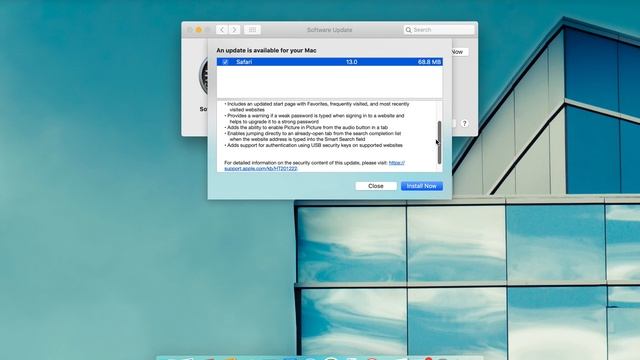The image size is (640, 360).
Task: Open help with the question mark button
Action: pyautogui.click(x=464, y=123)
